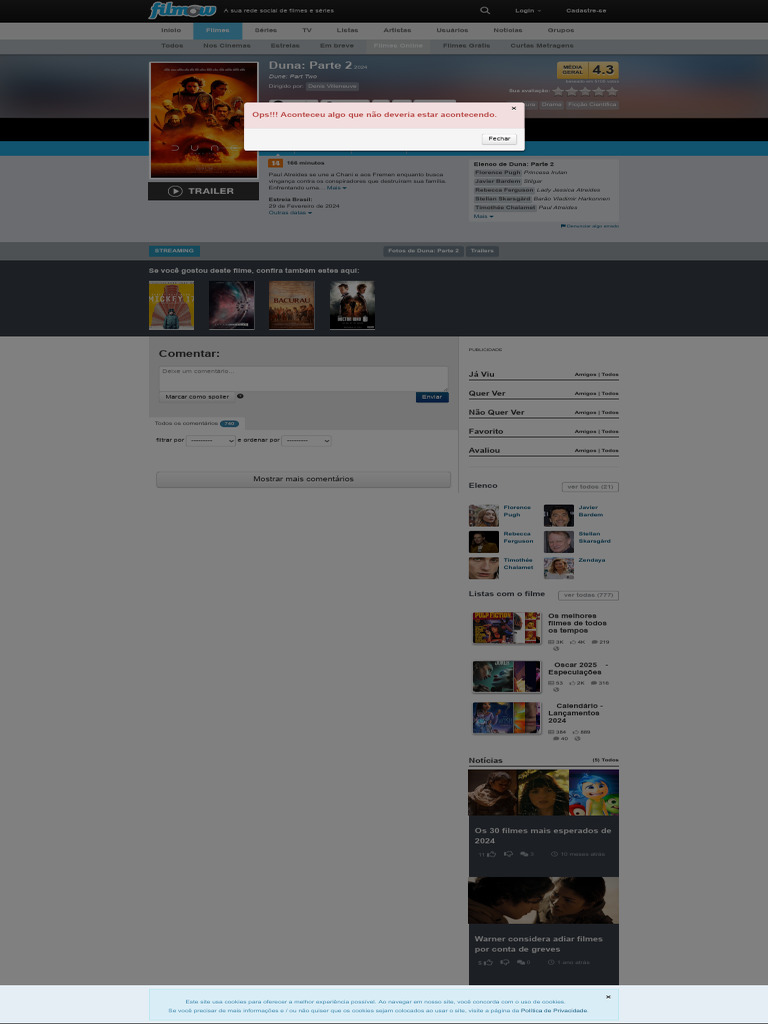Viewport: 768px width, 1024px height.
Task: Open ver todos (21) for Elenco
Action: (x=590, y=487)
